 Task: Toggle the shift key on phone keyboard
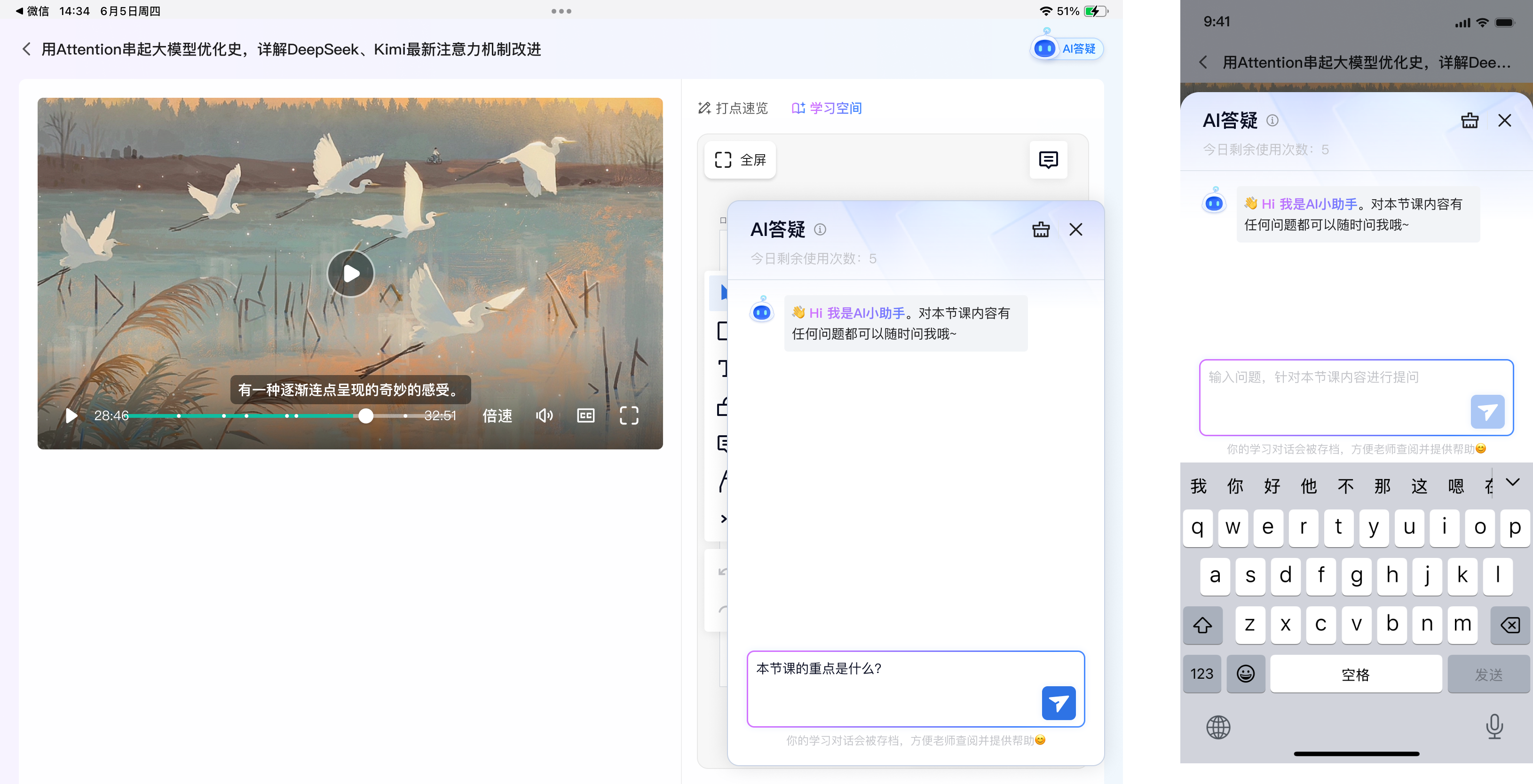pos(1202,625)
